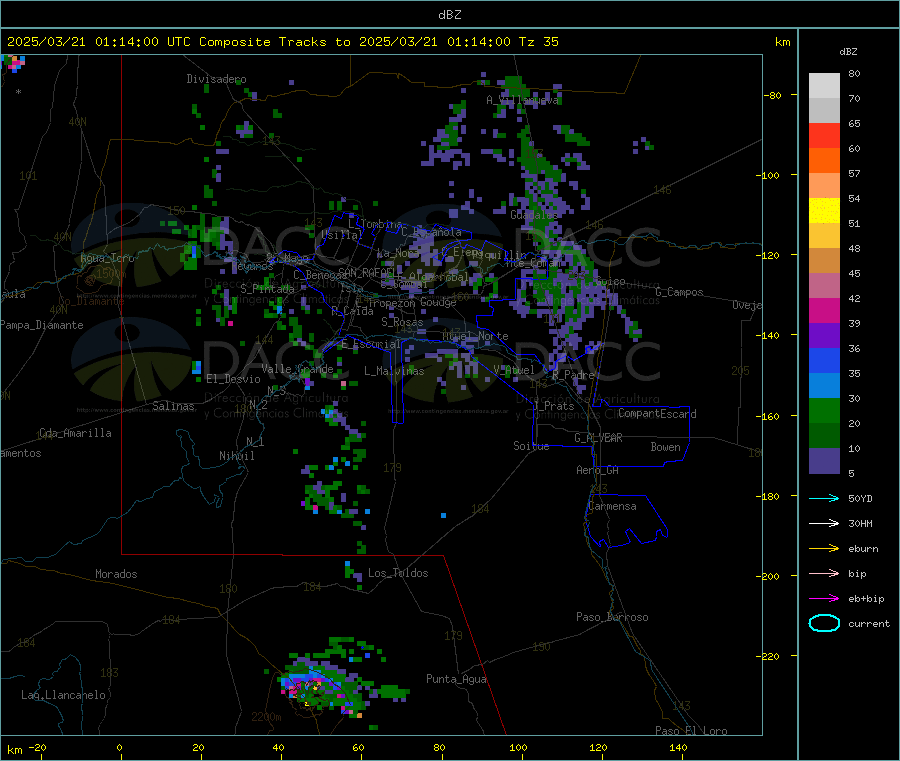
Task: Click the 'G_ALVEAR' map label
Action: pos(598,438)
